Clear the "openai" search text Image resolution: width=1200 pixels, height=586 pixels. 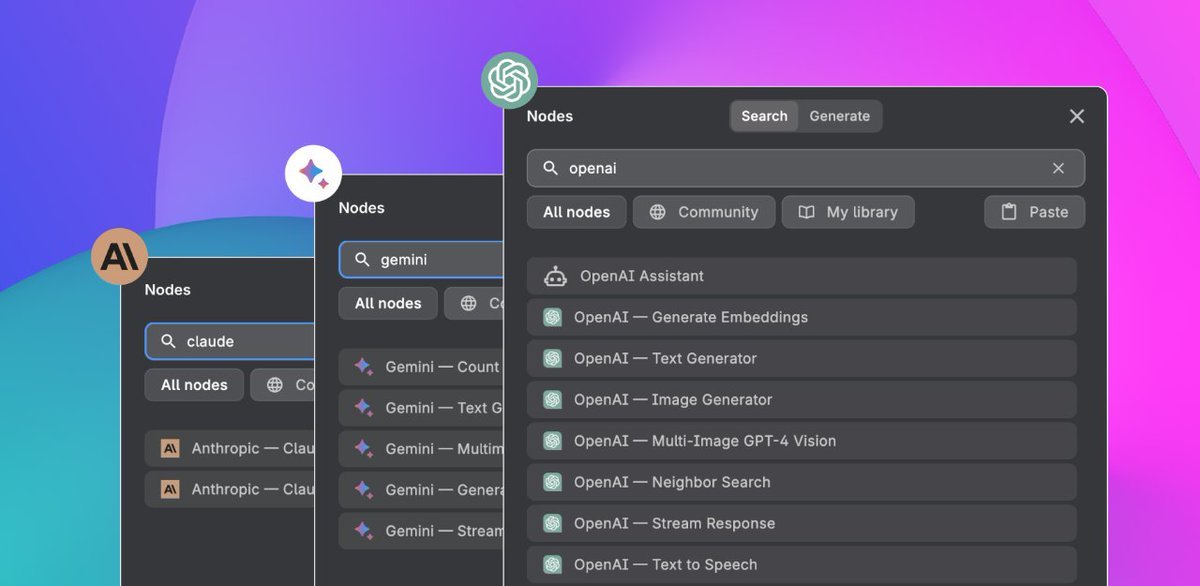1058,168
